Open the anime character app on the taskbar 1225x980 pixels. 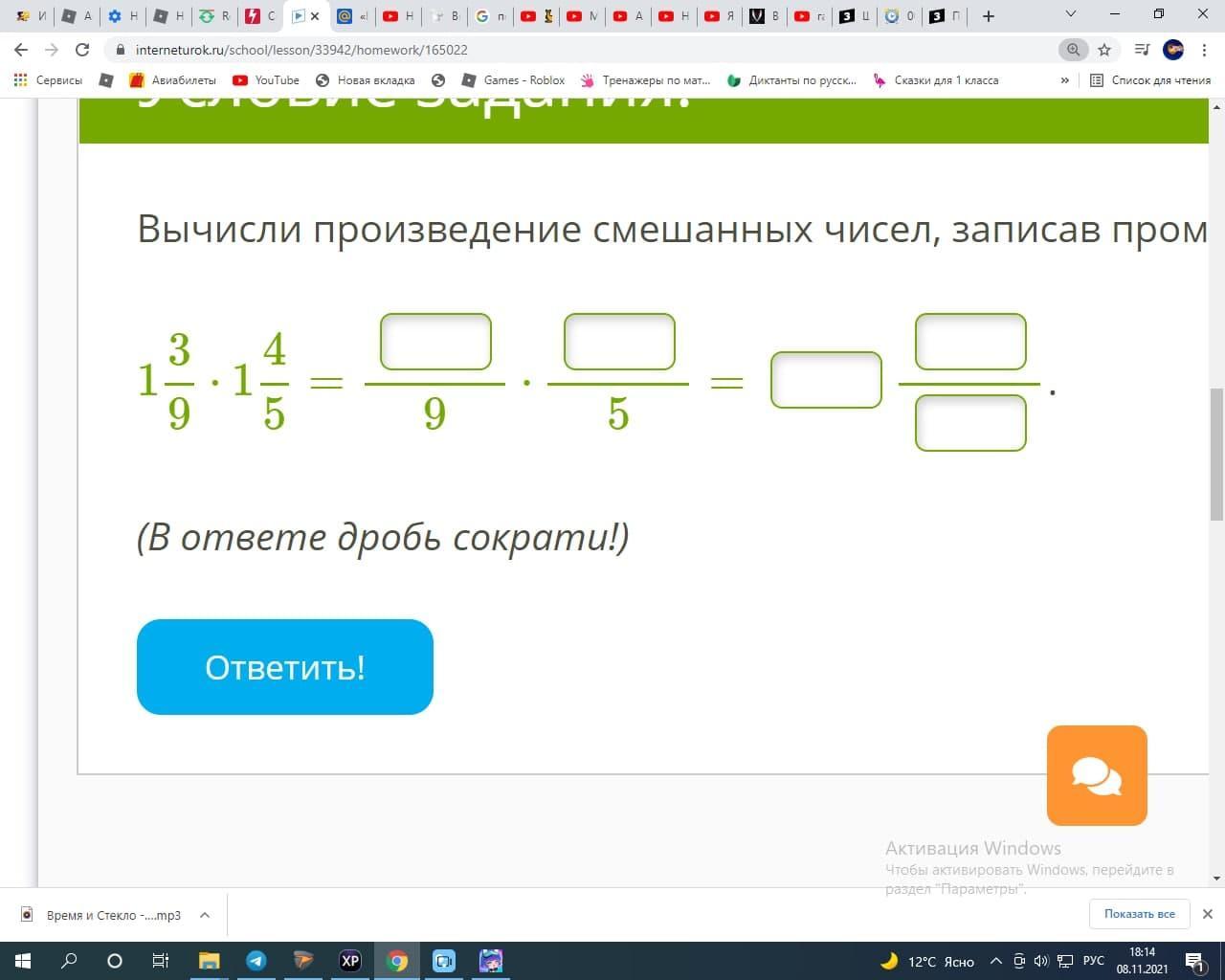[x=491, y=961]
